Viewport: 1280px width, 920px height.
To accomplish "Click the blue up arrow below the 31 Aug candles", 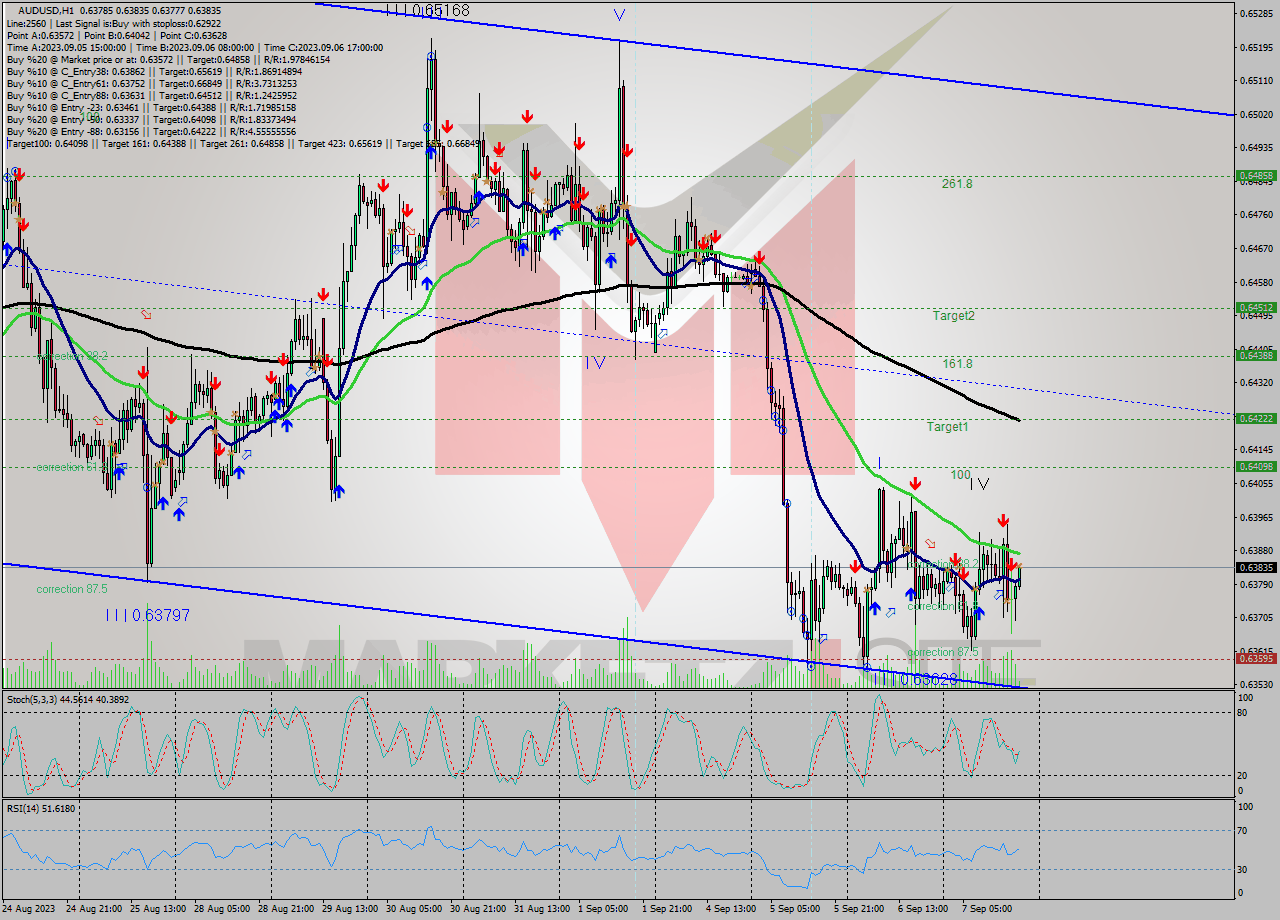I will 522,247.
